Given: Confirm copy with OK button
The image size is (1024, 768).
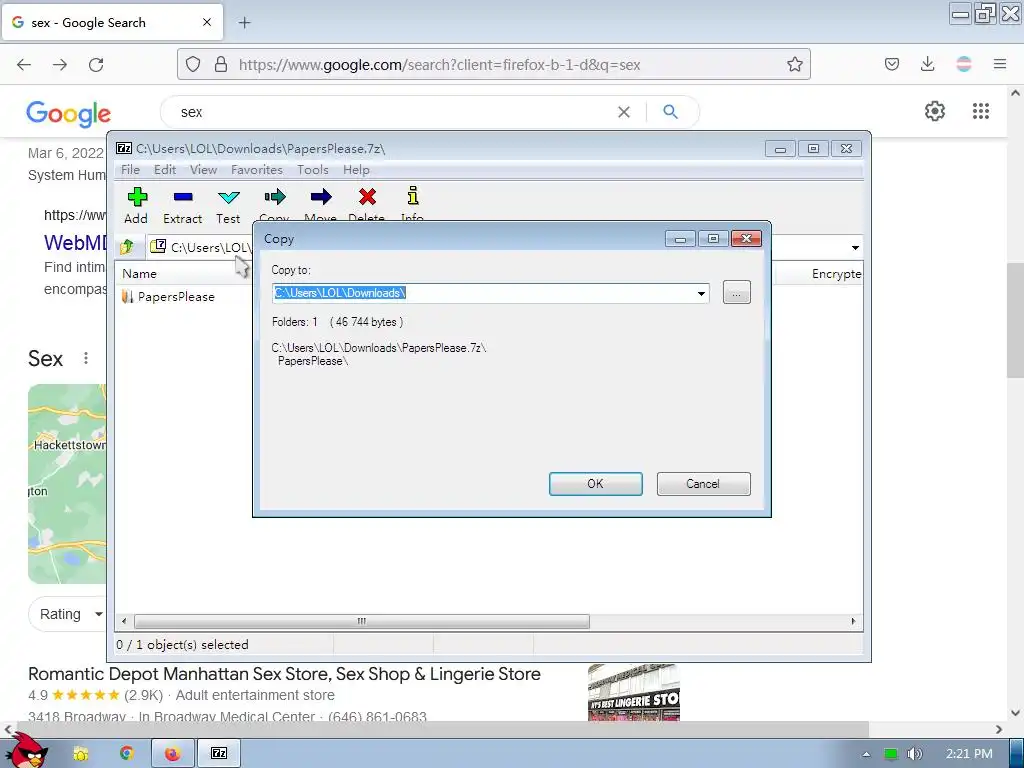Looking at the screenshot, I should (x=596, y=484).
